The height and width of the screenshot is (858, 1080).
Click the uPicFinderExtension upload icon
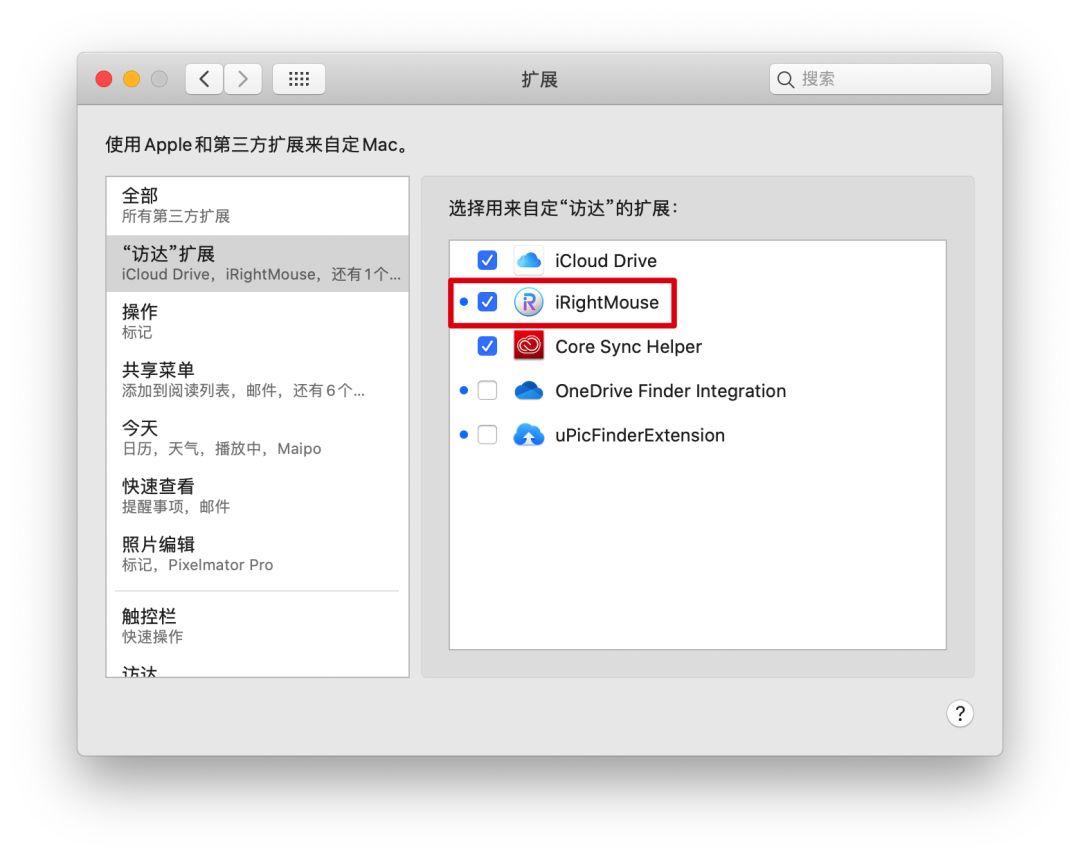tap(528, 435)
